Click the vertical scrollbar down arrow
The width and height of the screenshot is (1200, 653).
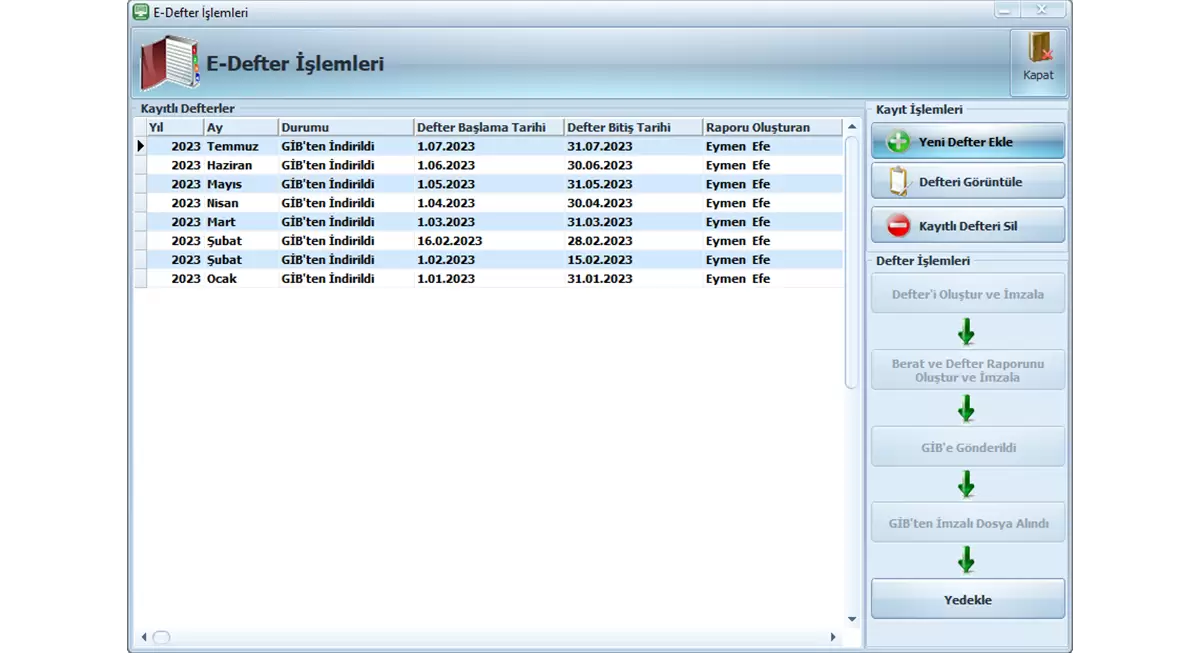tap(852, 619)
